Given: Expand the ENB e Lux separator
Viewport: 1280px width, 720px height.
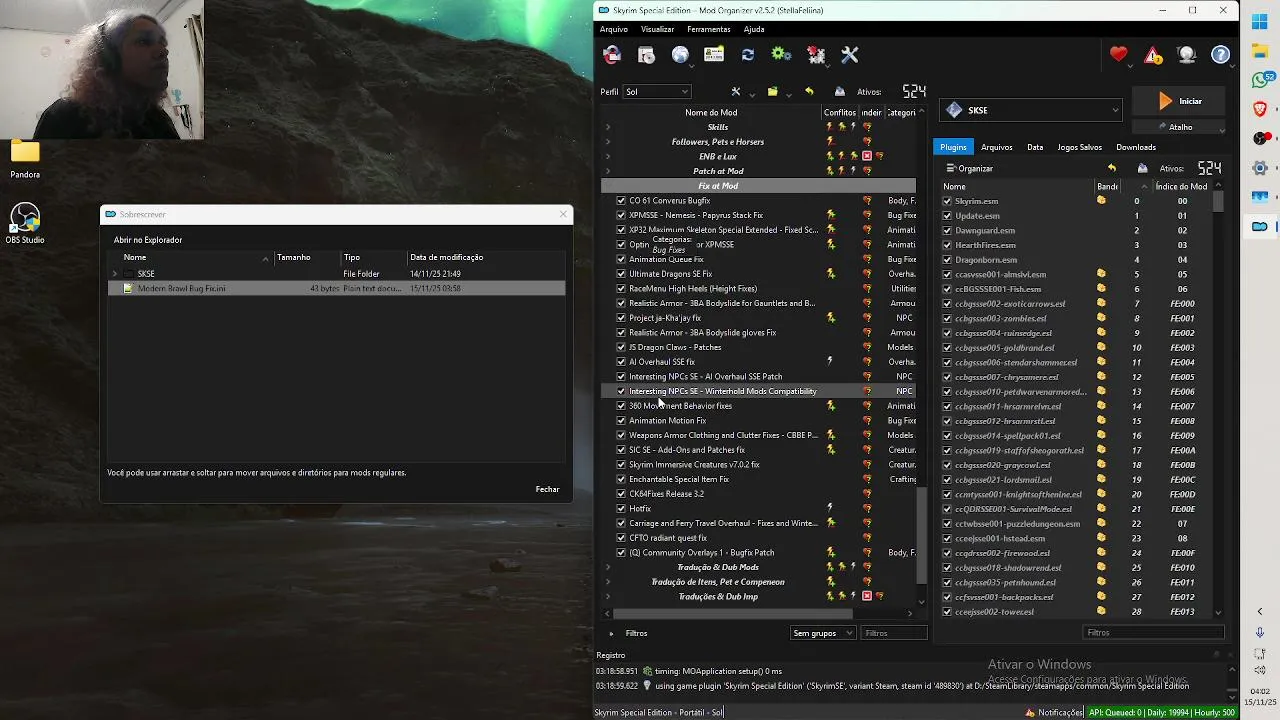Looking at the screenshot, I should [x=608, y=156].
